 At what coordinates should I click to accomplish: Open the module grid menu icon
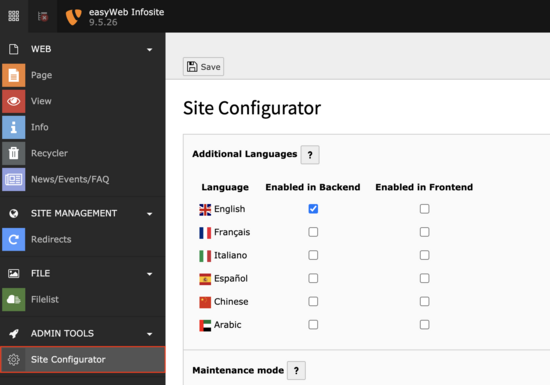point(14,16)
